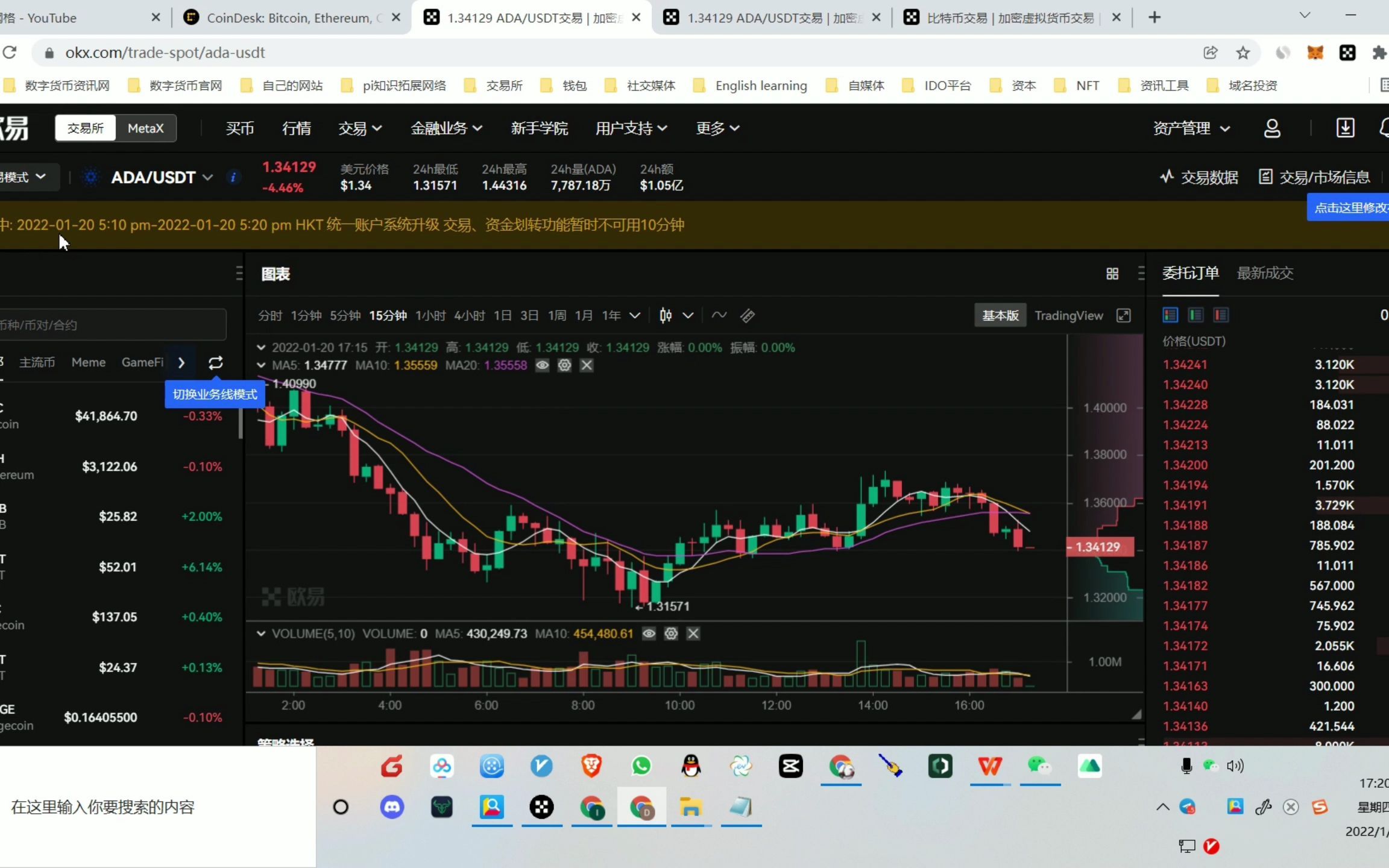Show more coin categories with right arrow
1389x868 pixels.
(181, 362)
